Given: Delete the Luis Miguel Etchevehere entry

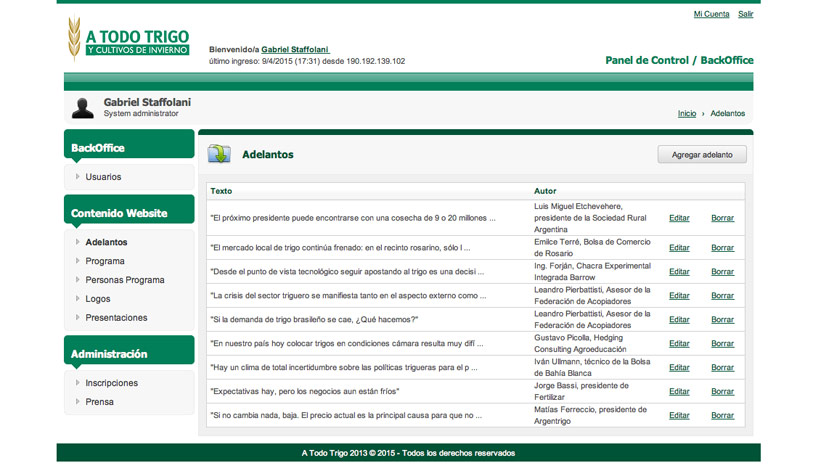Looking at the screenshot, I should click(x=722, y=218).
